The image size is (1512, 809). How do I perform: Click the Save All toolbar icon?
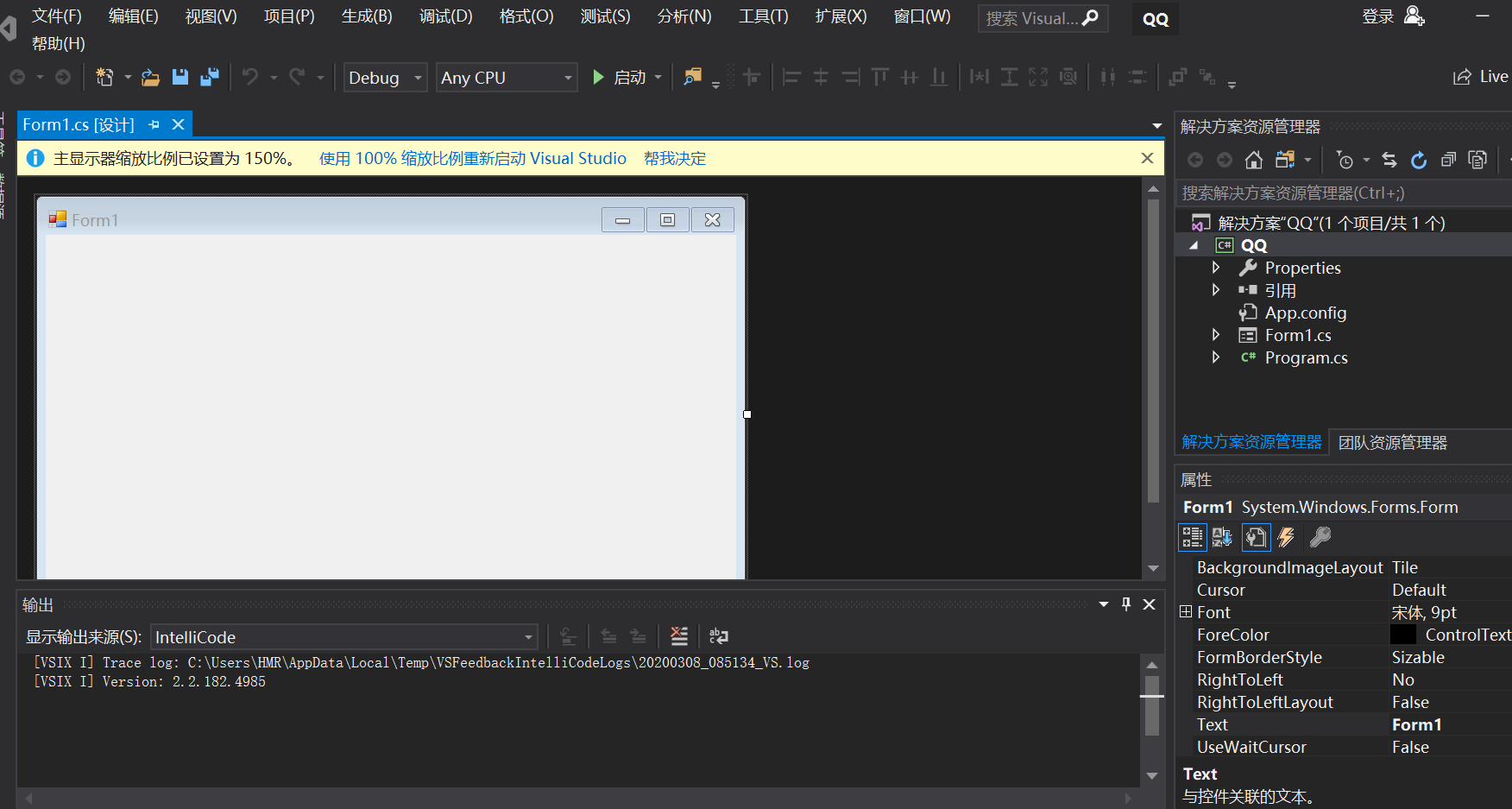click(210, 77)
